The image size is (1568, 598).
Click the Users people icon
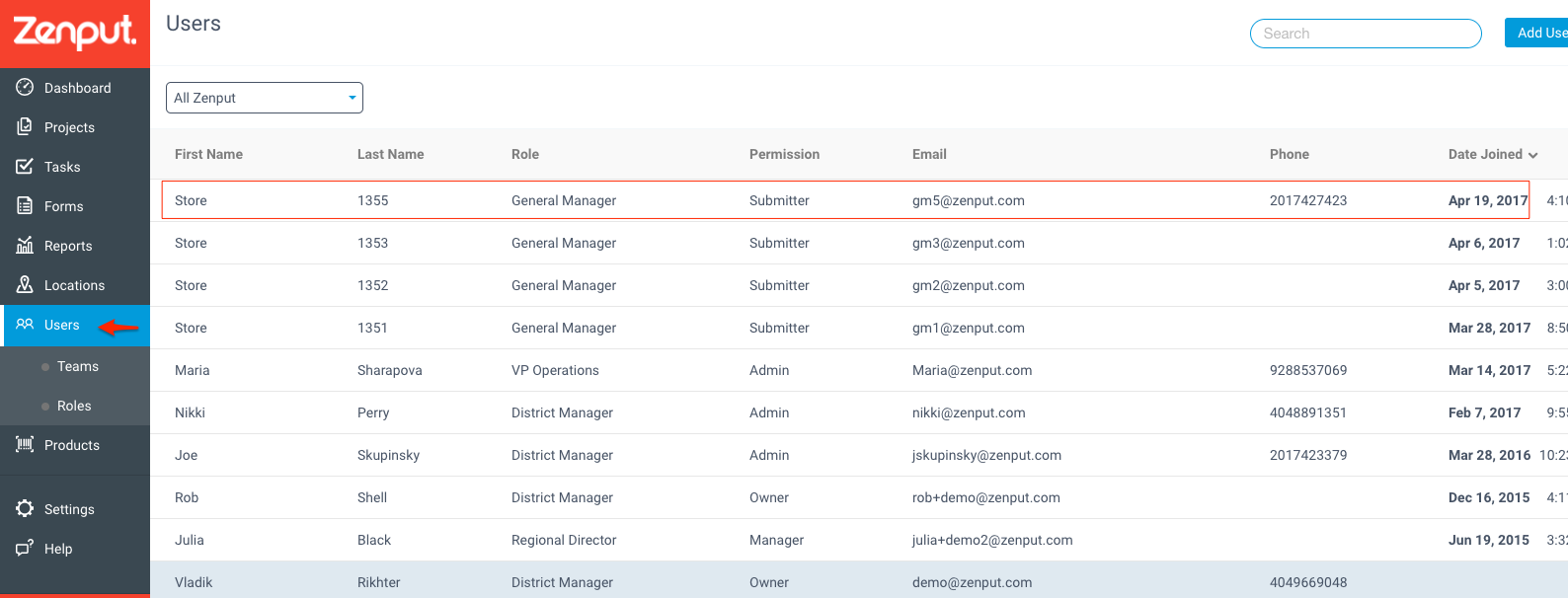pos(25,324)
